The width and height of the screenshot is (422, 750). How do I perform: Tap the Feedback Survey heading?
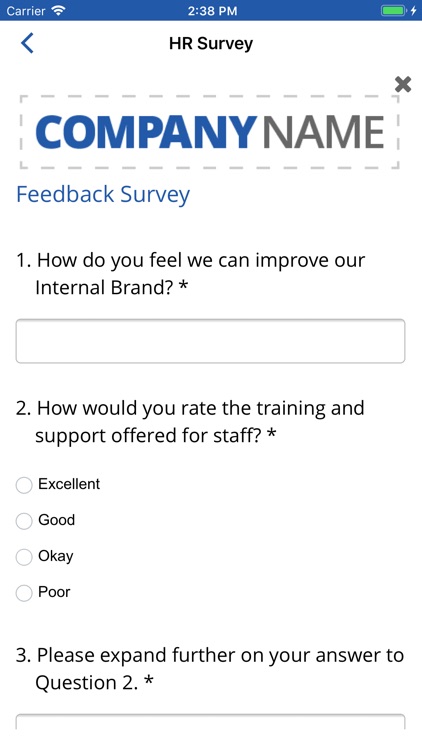tap(103, 195)
